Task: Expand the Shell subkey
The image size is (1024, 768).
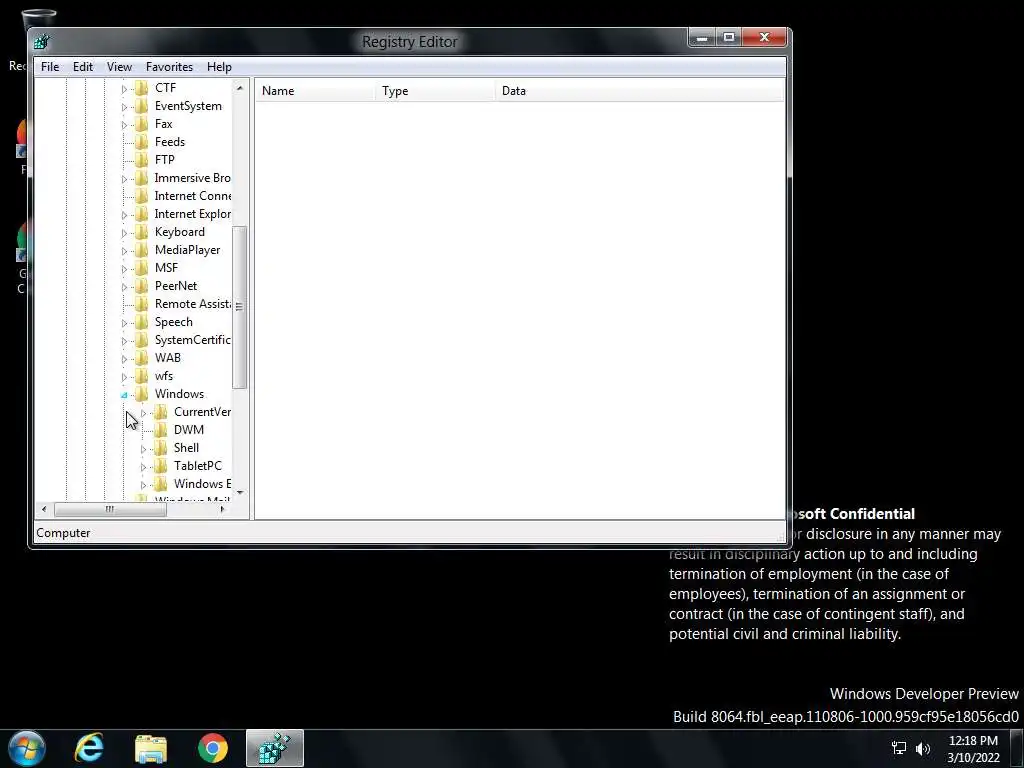Action: click(144, 449)
